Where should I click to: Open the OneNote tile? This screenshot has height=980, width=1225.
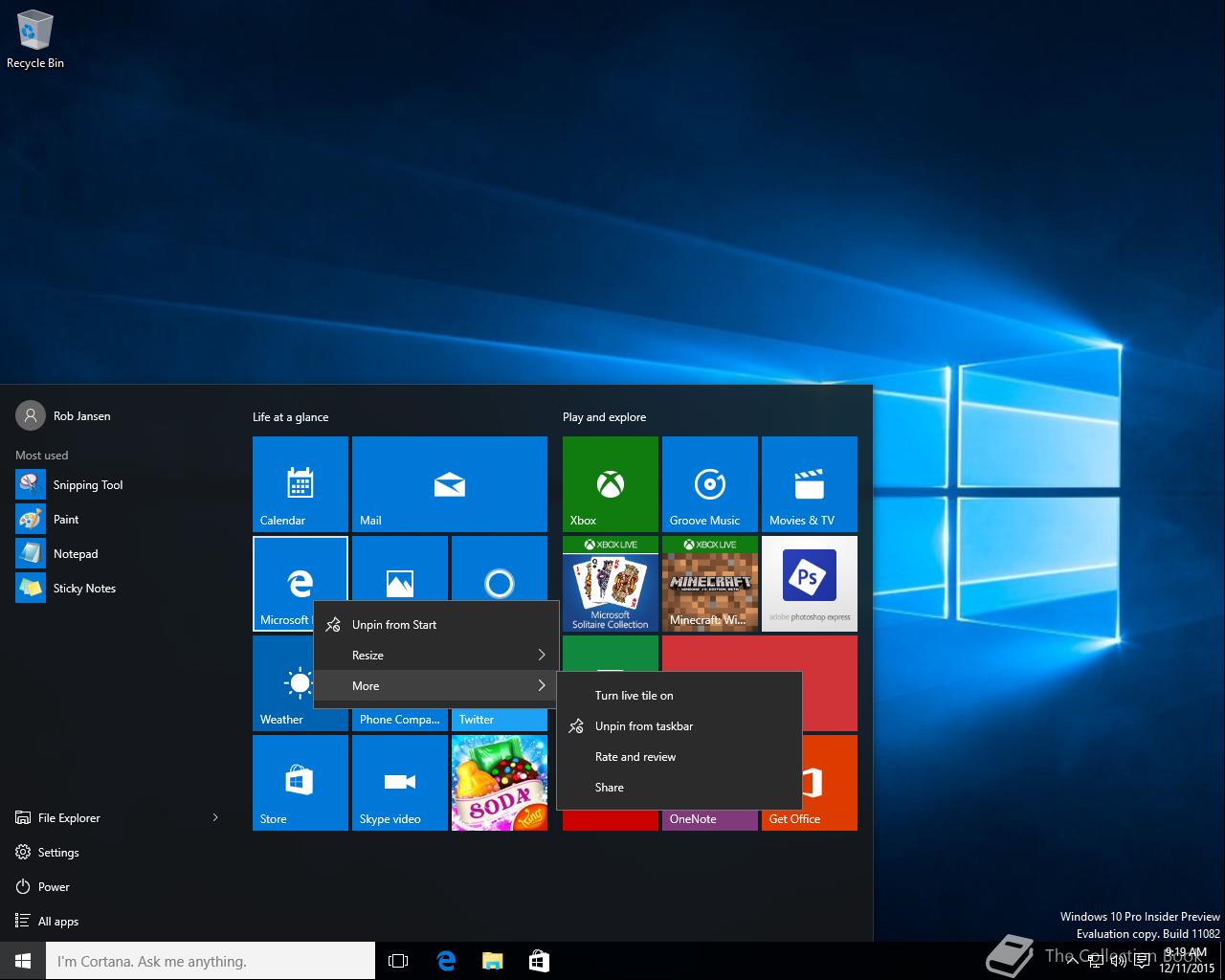(x=710, y=819)
